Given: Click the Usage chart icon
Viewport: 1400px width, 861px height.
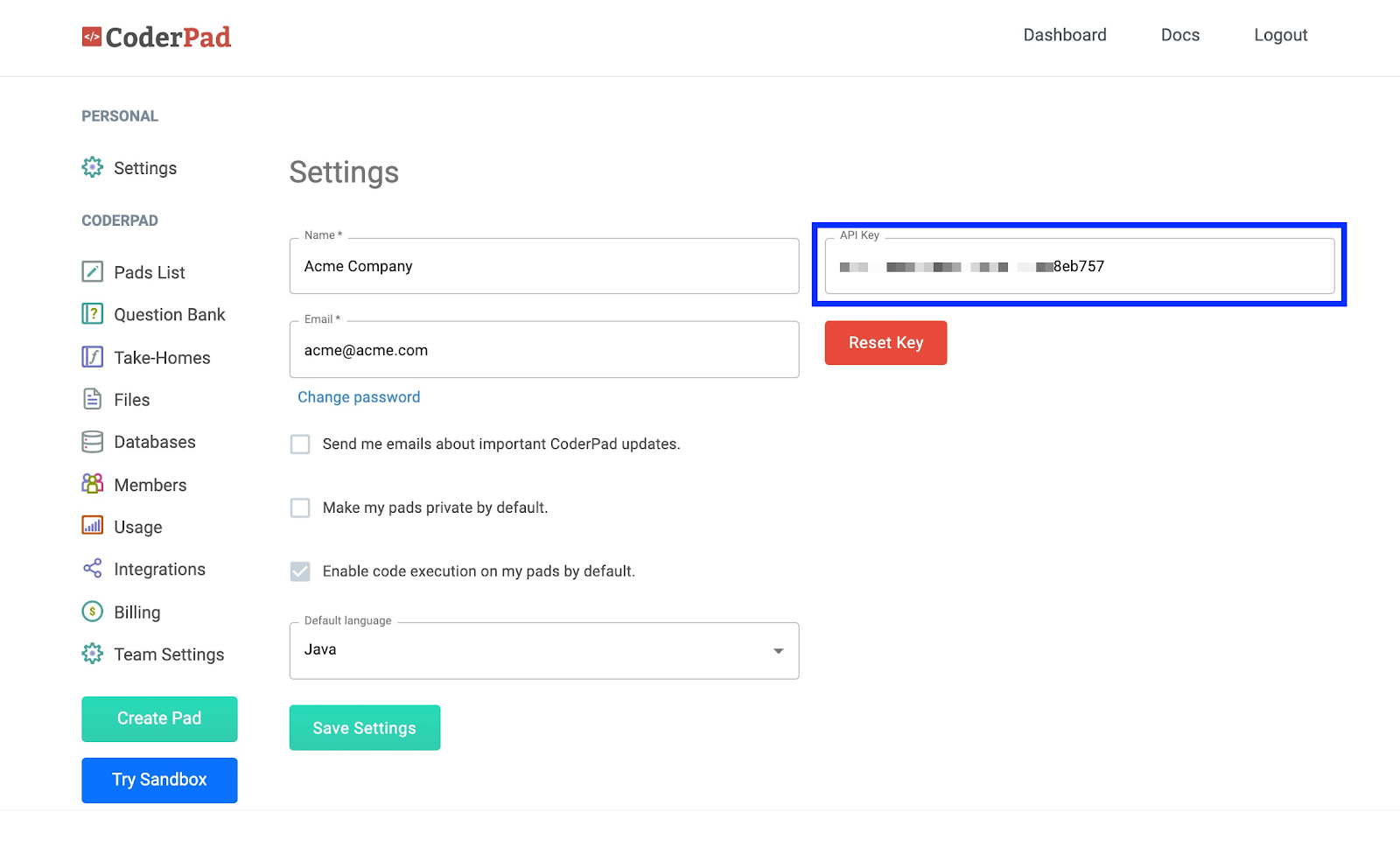Looking at the screenshot, I should click(x=93, y=525).
